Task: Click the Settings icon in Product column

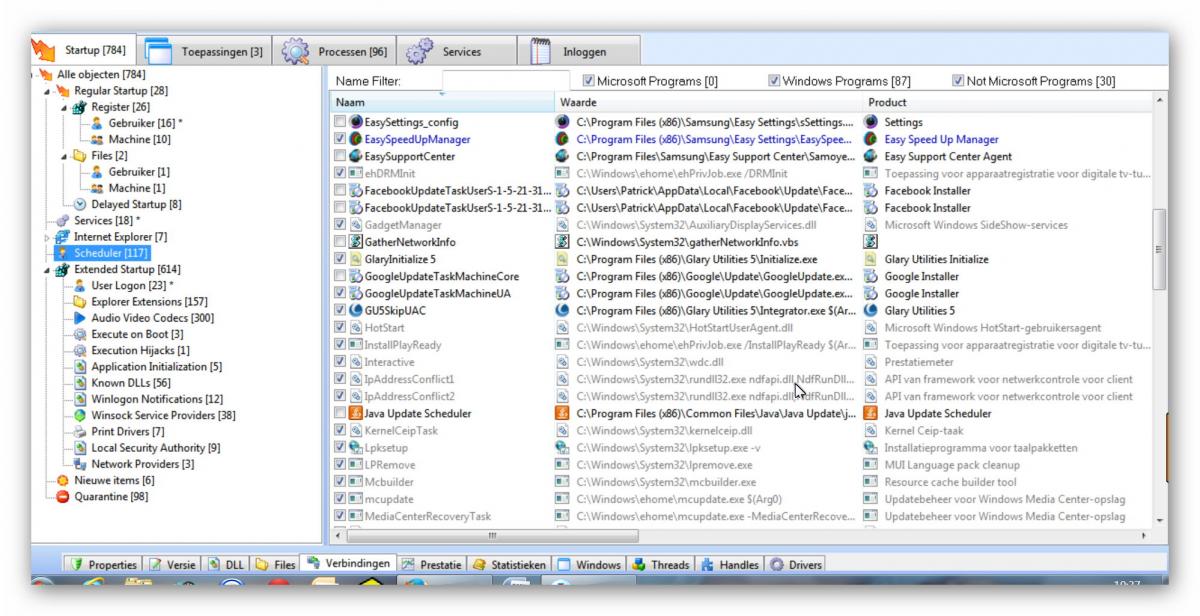Action: click(870, 122)
